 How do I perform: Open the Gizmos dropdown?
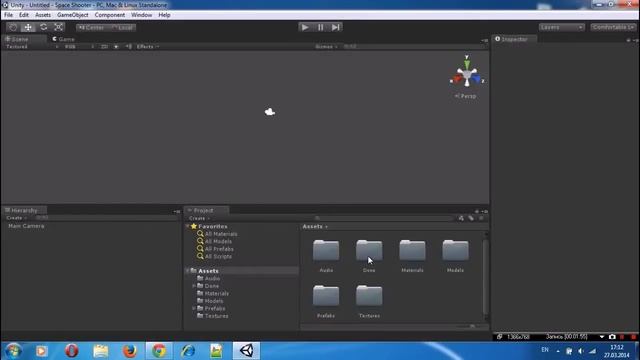(326, 47)
